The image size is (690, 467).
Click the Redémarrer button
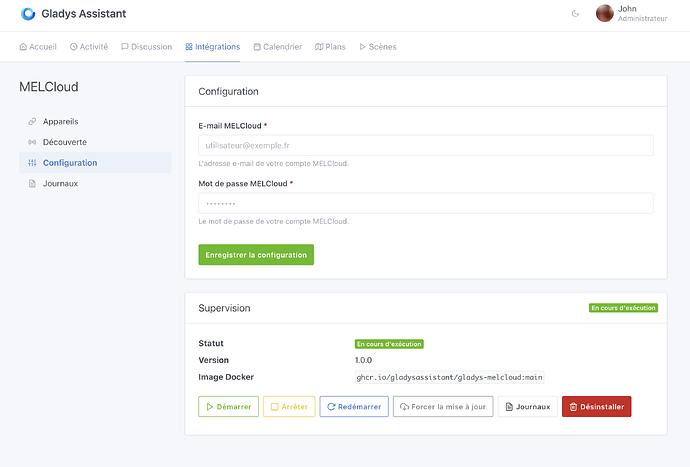pyautogui.click(x=354, y=407)
